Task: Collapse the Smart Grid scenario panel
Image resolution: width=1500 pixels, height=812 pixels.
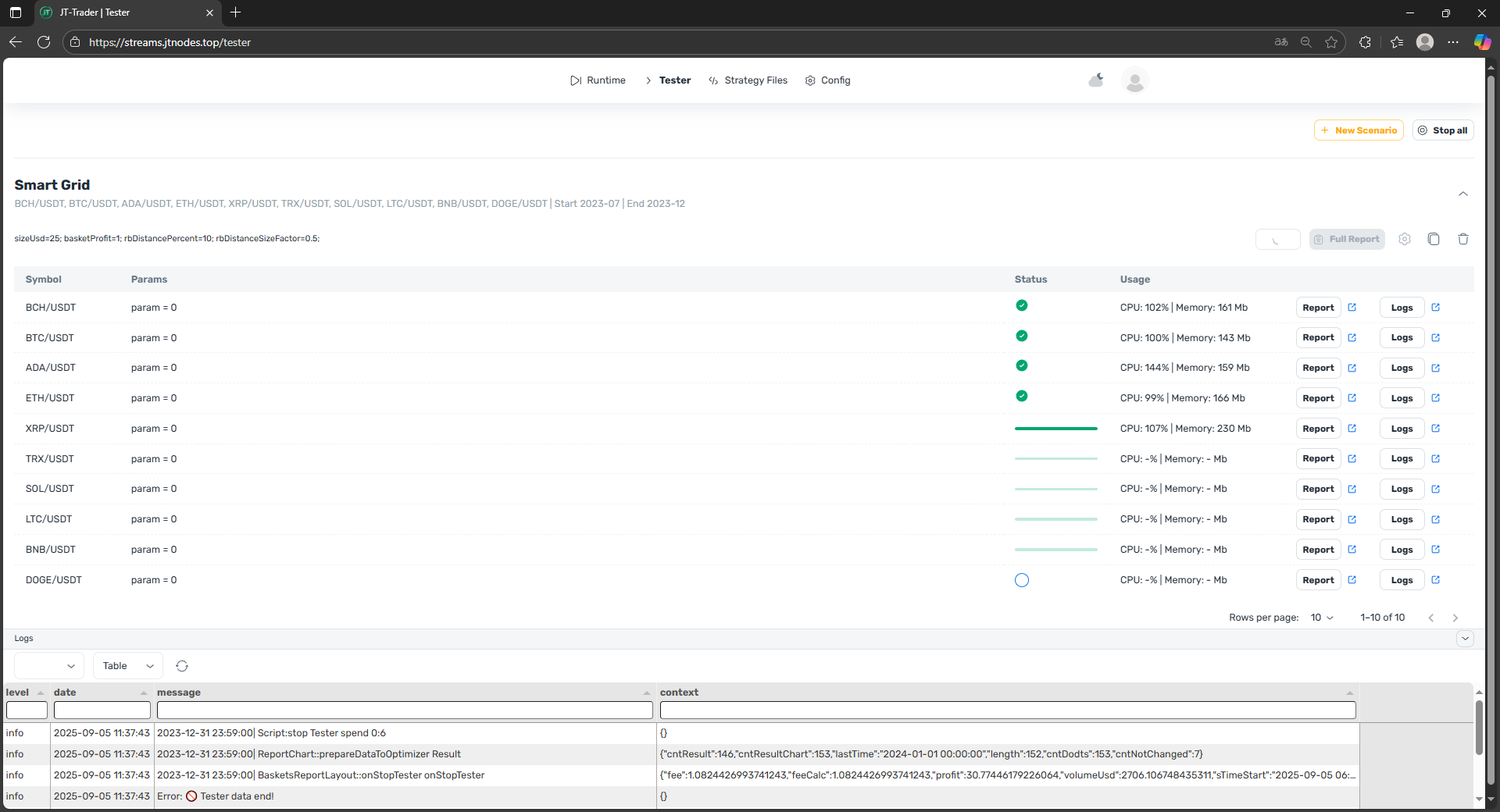Action: tap(1462, 194)
